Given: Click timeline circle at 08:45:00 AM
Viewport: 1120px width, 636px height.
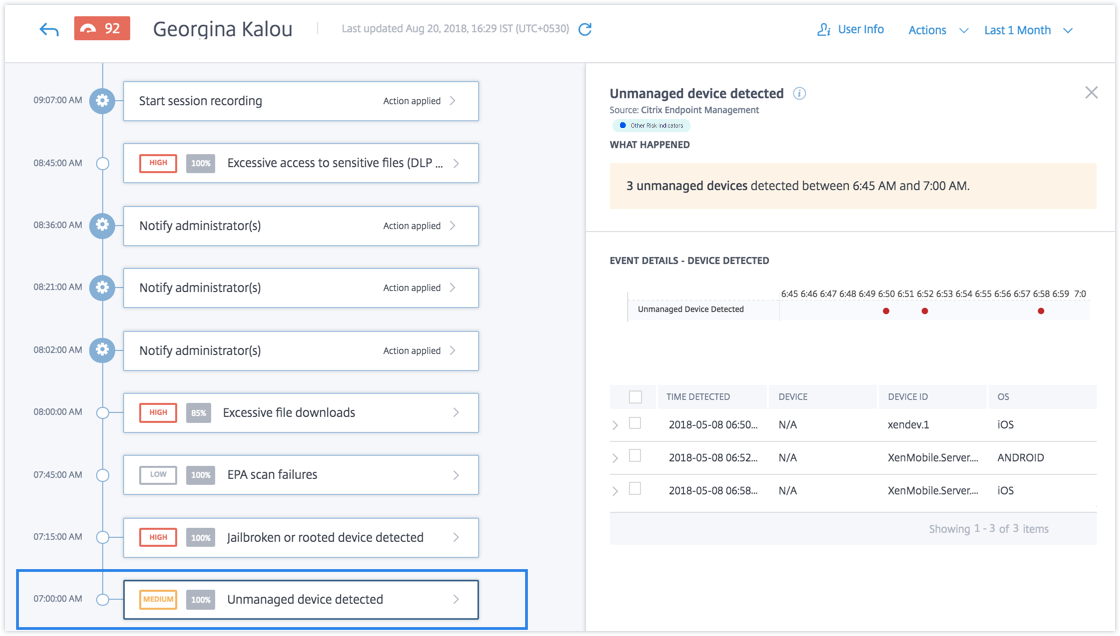Looking at the screenshot, I should point(102,163).
